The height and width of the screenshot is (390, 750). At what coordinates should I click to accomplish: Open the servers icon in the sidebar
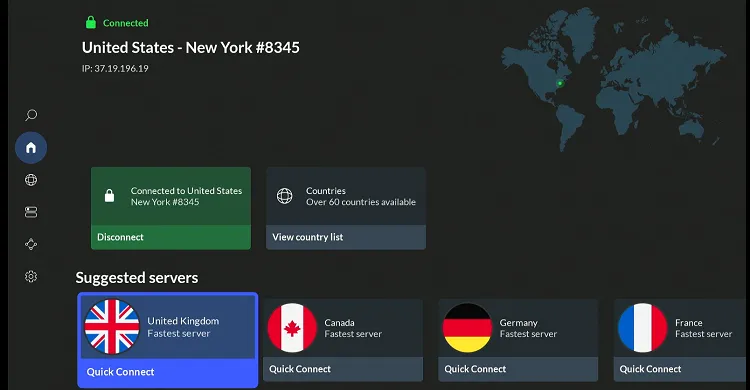31,212
